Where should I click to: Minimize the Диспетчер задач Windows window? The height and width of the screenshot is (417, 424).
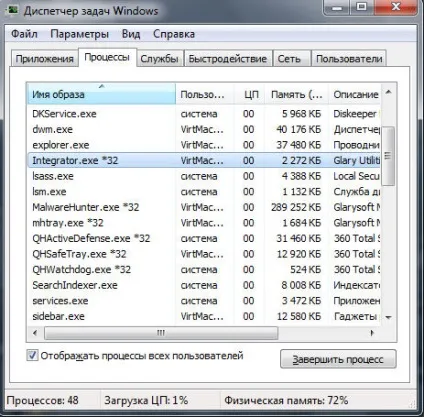337,7
